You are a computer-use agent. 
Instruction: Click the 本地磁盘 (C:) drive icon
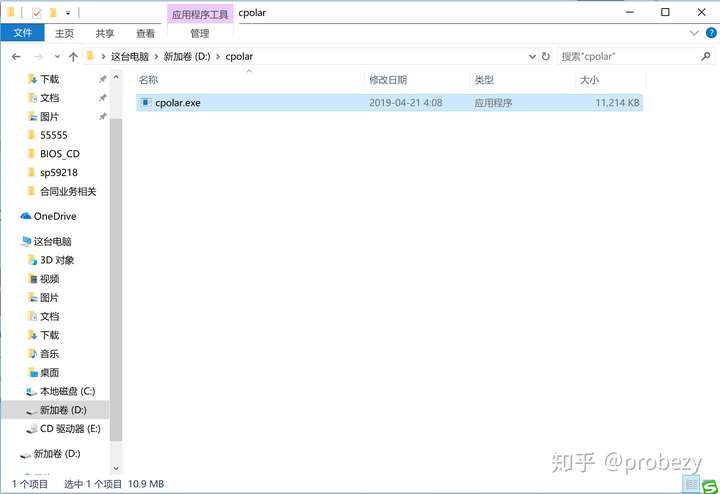(x=31, y=392)
